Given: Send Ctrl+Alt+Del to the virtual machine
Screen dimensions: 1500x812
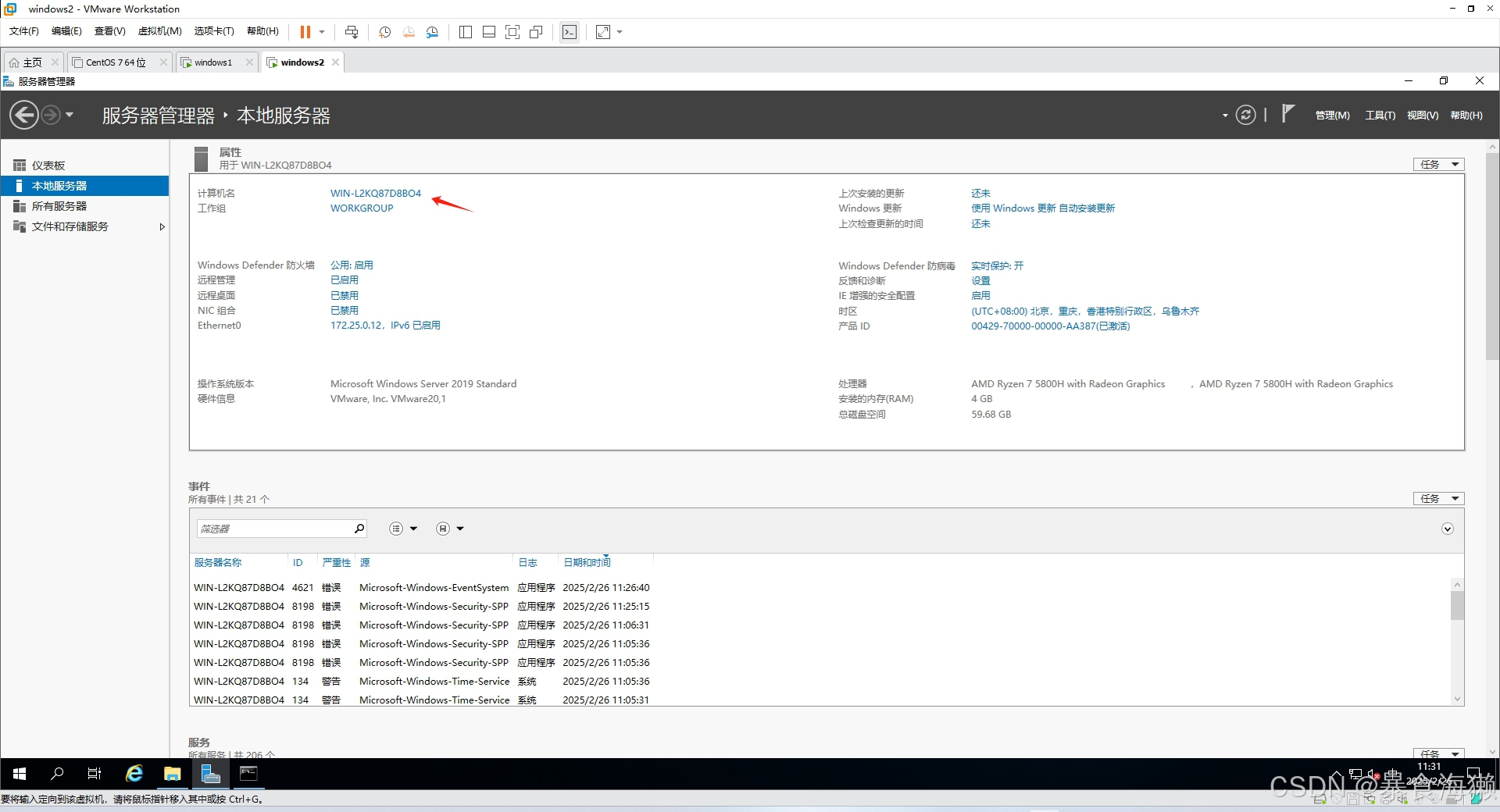Looking at the screenshot, I should click(x=352, y=32).
